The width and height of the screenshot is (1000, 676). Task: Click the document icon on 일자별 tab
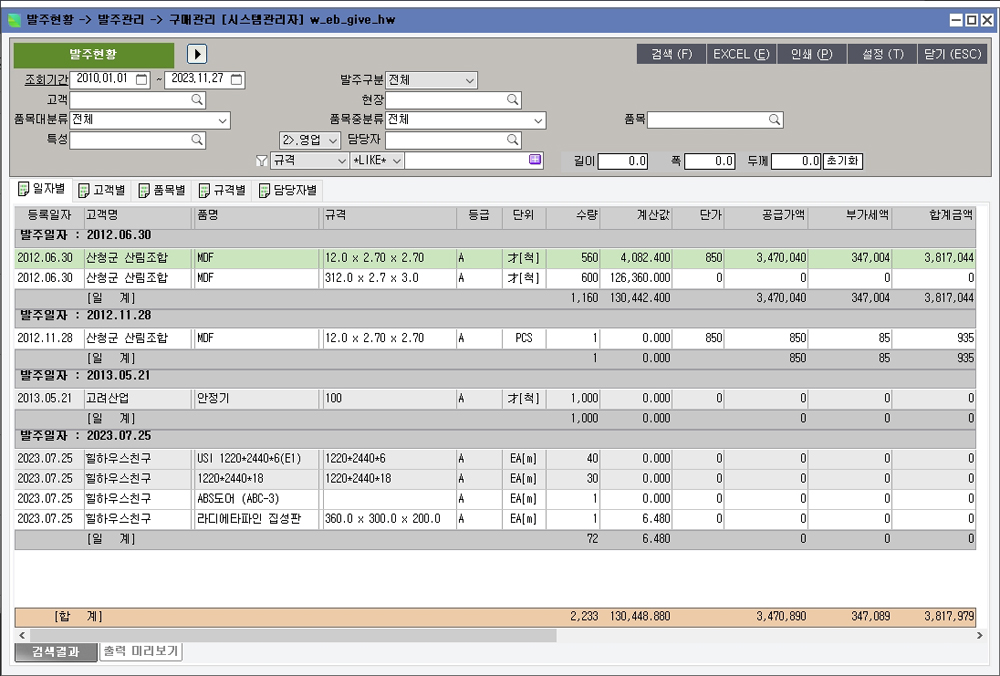point(24,189)
